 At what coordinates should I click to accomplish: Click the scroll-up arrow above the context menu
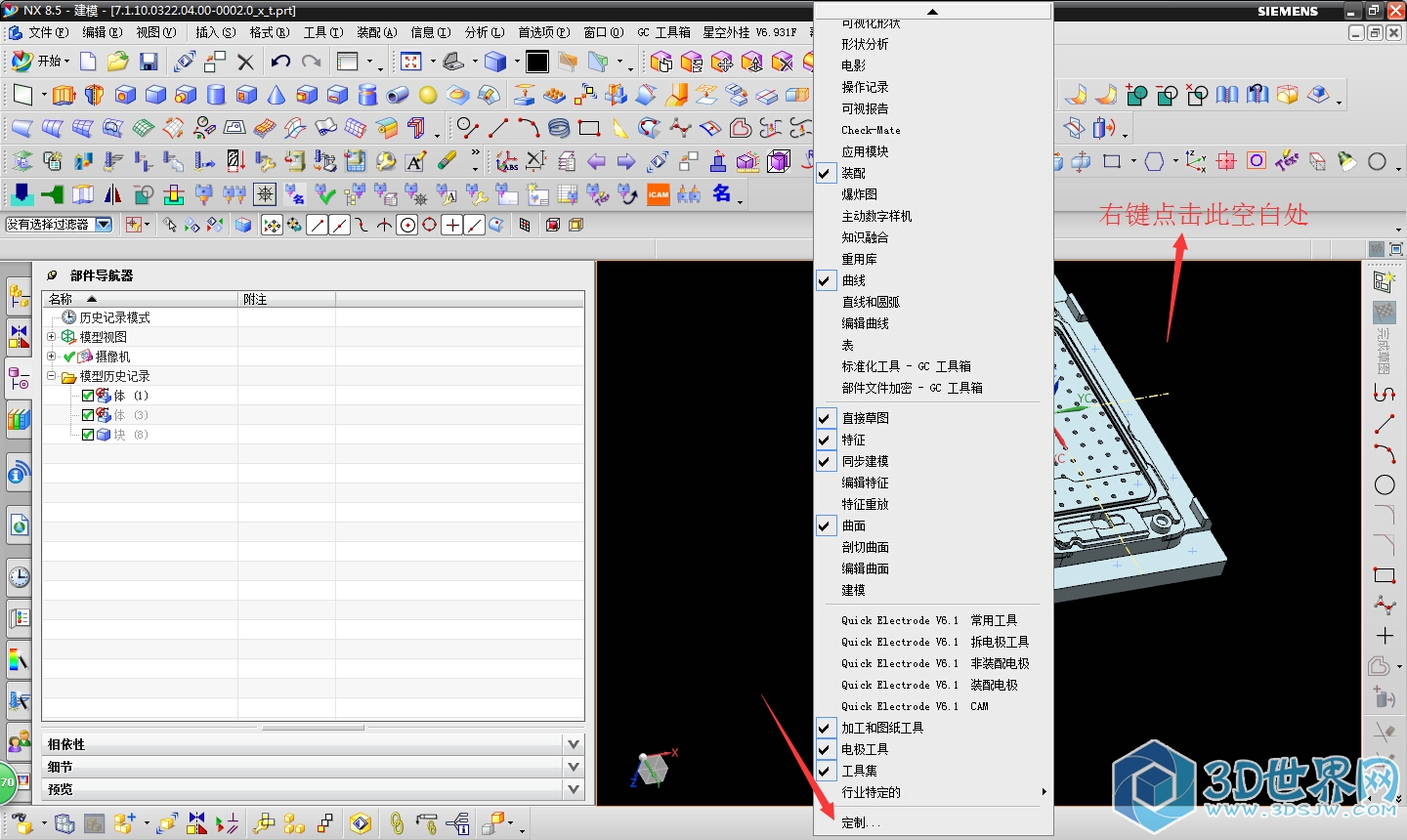tap(933, 11)
